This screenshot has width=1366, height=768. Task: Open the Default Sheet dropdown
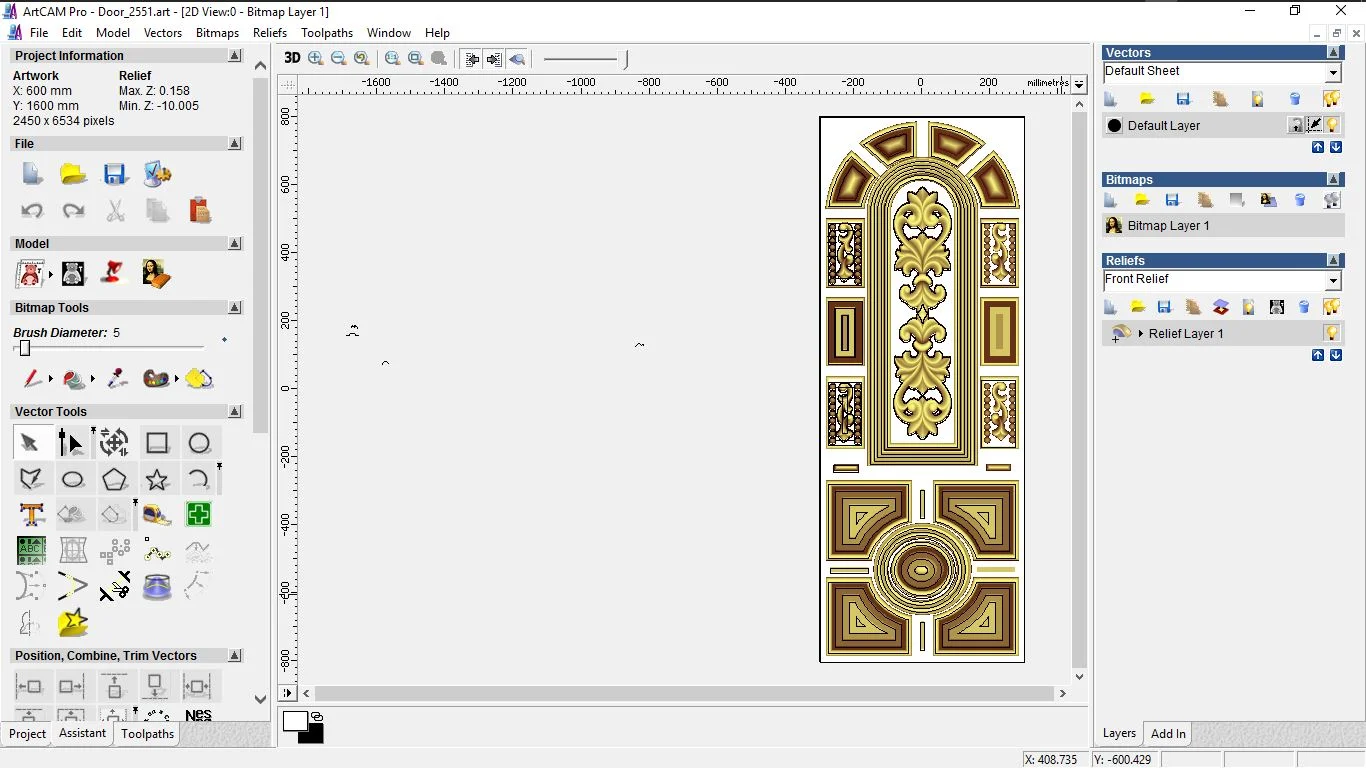click(x=1333, y=73)
